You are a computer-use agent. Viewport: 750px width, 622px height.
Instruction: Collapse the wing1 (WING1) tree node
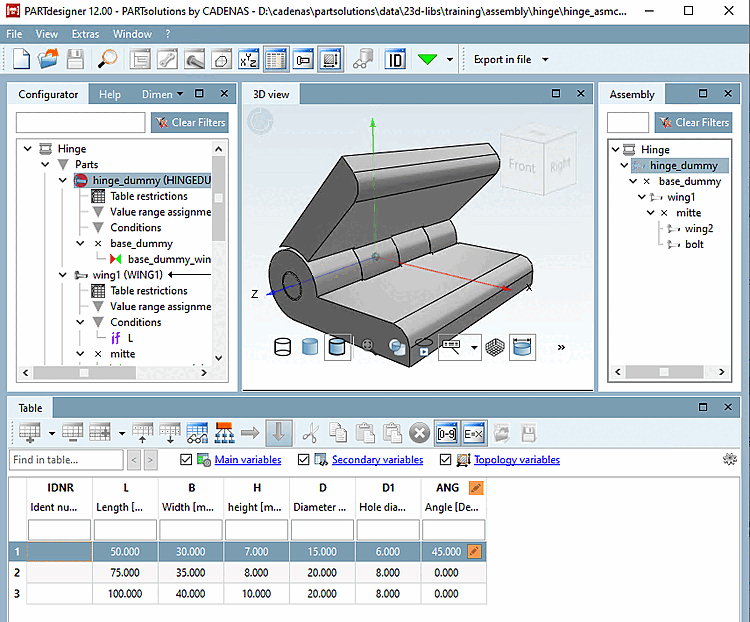coord(63,275)
